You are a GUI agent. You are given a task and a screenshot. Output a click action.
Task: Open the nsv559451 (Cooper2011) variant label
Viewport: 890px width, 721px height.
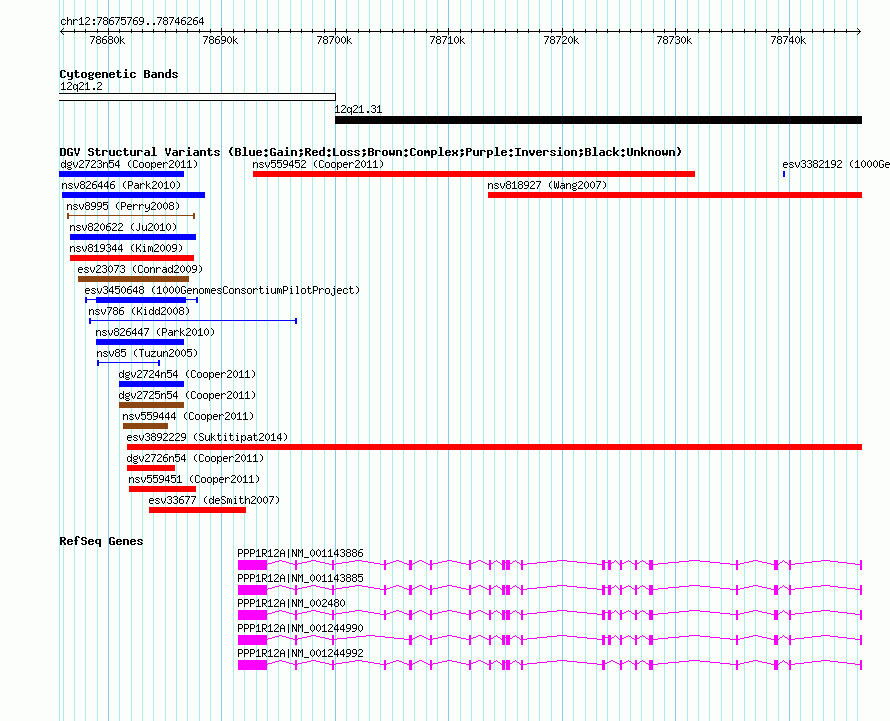[x=194, y=479]
